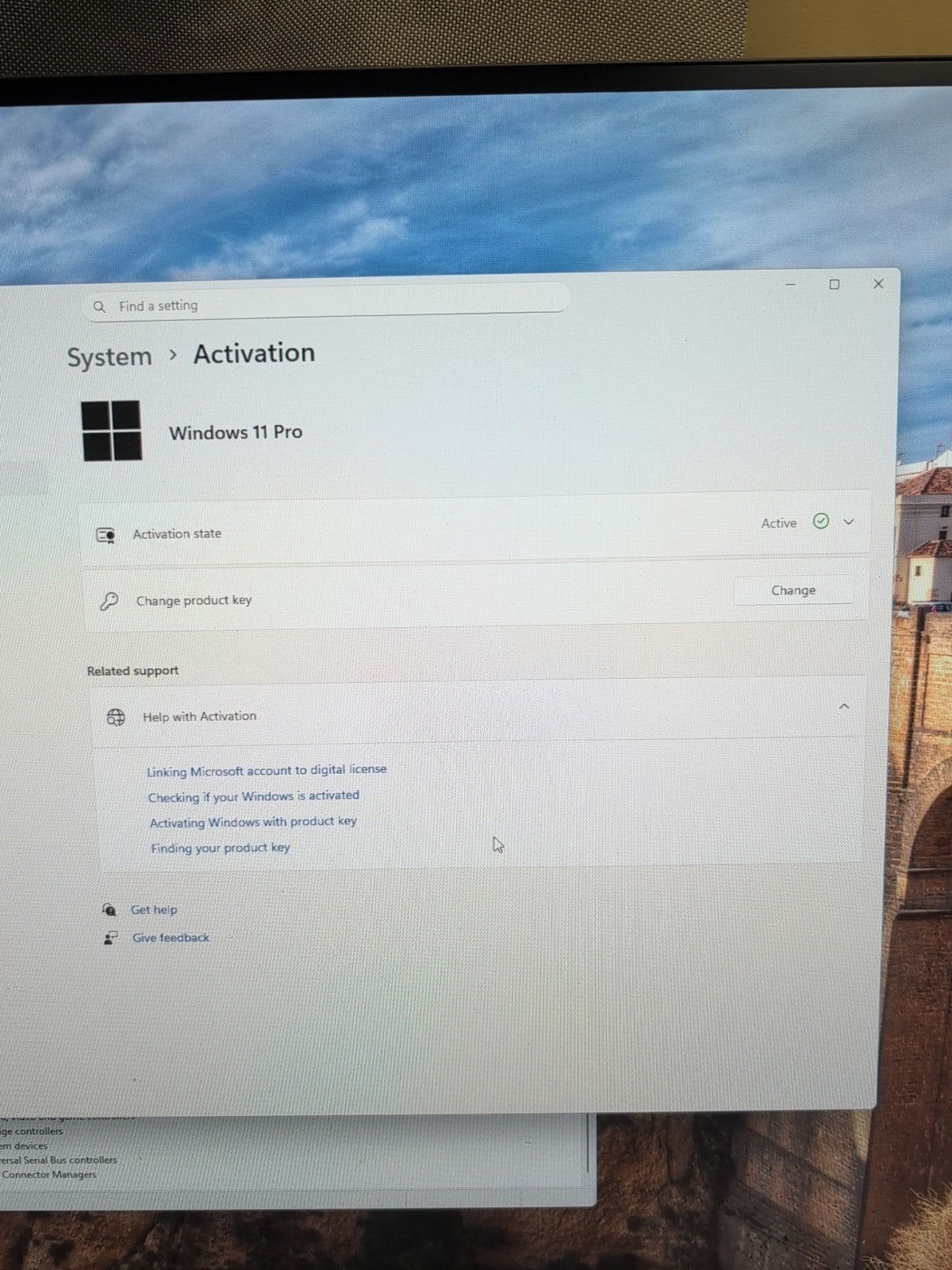This screenshot has height=1270, width=952.
Task: Click the Get help icon
Action: coord(109,910)
